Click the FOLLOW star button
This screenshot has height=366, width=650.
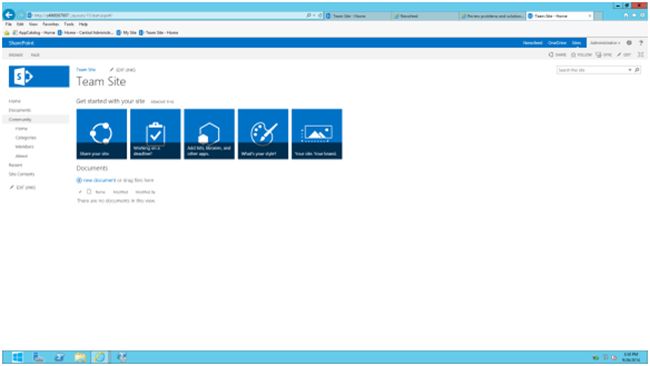(x=582, y=55)
